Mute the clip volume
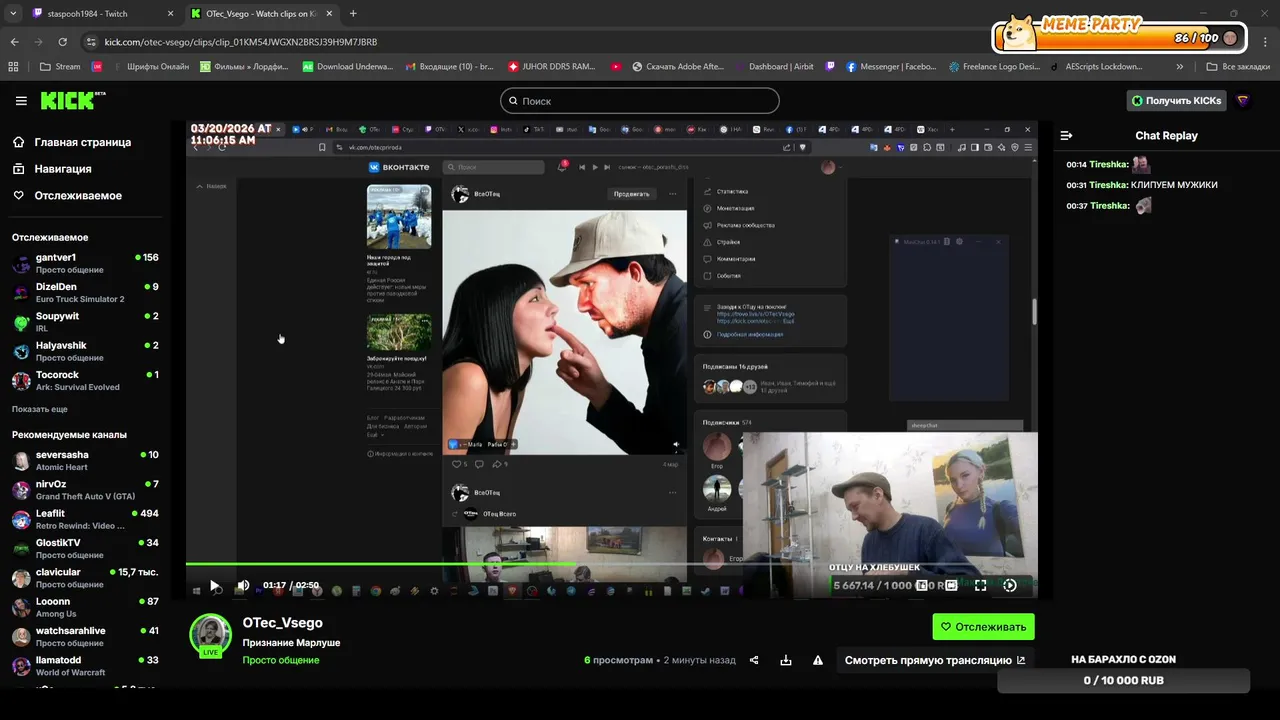This screenshot has height=720, width=1280. click(x=243, y=585)
